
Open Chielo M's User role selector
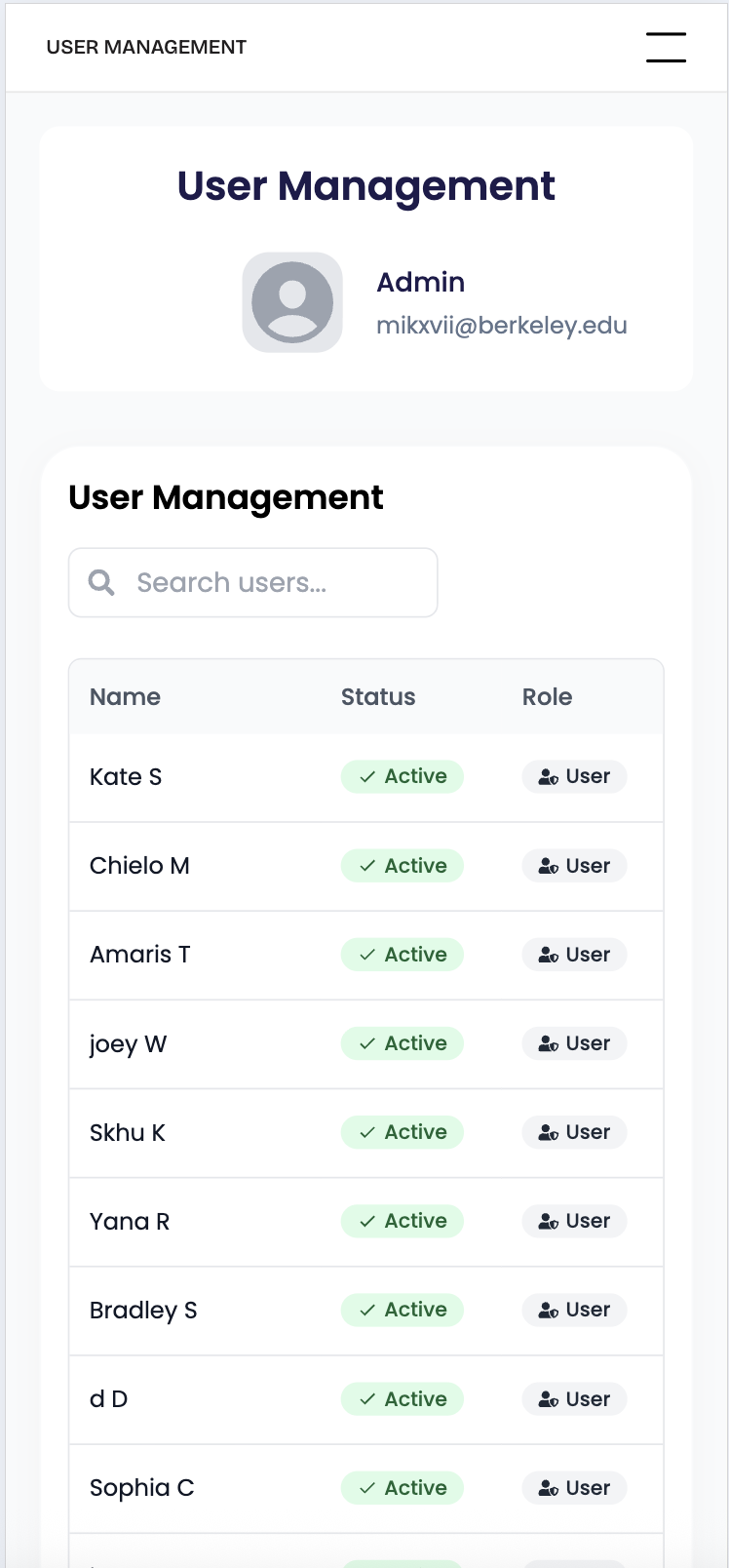coord(574,866)
